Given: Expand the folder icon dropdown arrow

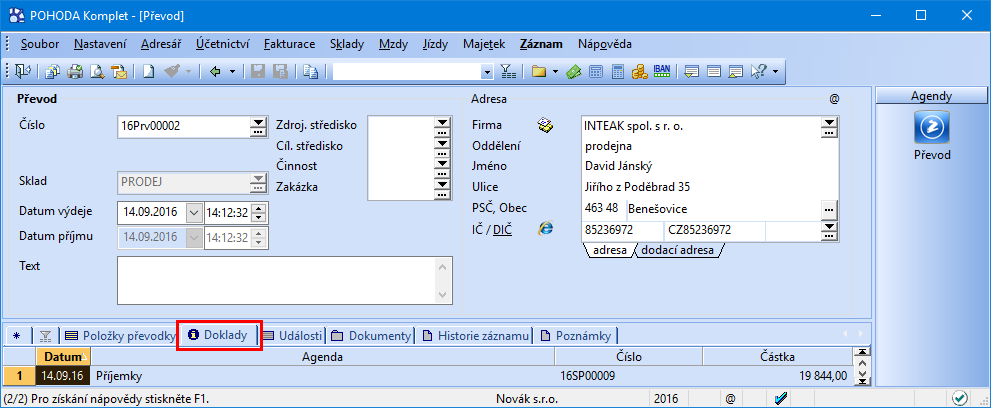Looking at the screenshot, I should (556, 71).
